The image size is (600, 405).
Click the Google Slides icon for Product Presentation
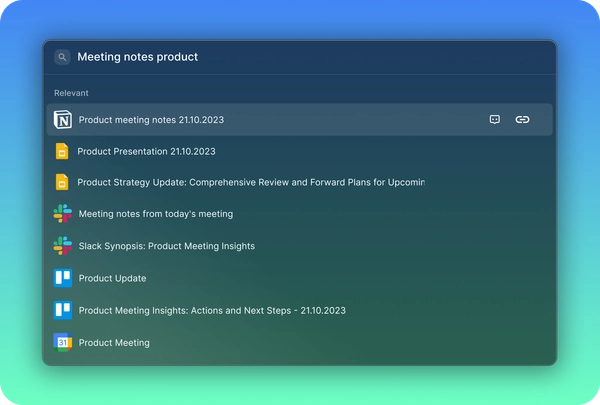click(62, 151)
